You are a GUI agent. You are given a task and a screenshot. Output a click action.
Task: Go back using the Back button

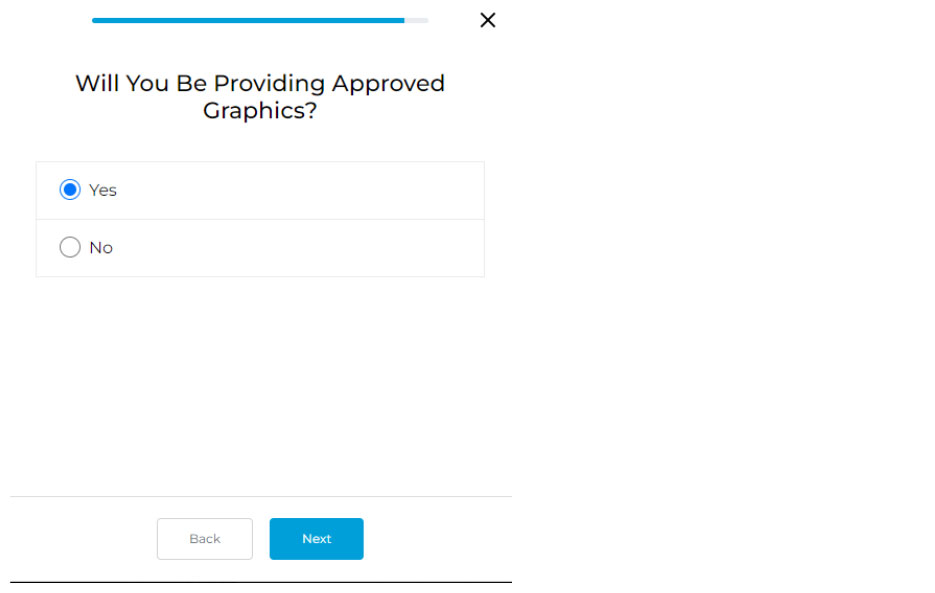[204, 539]
